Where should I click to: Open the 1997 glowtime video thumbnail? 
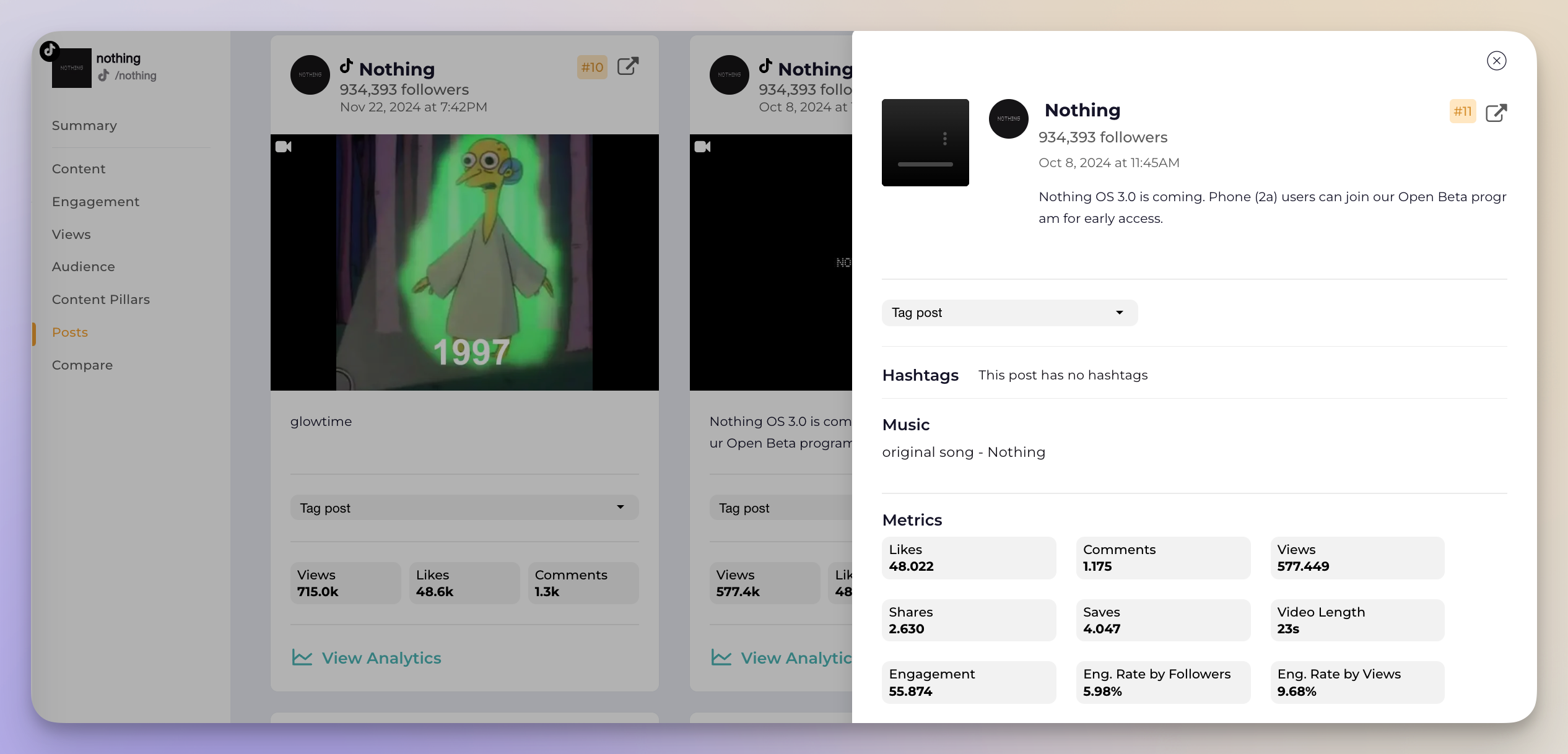[464, 262]
